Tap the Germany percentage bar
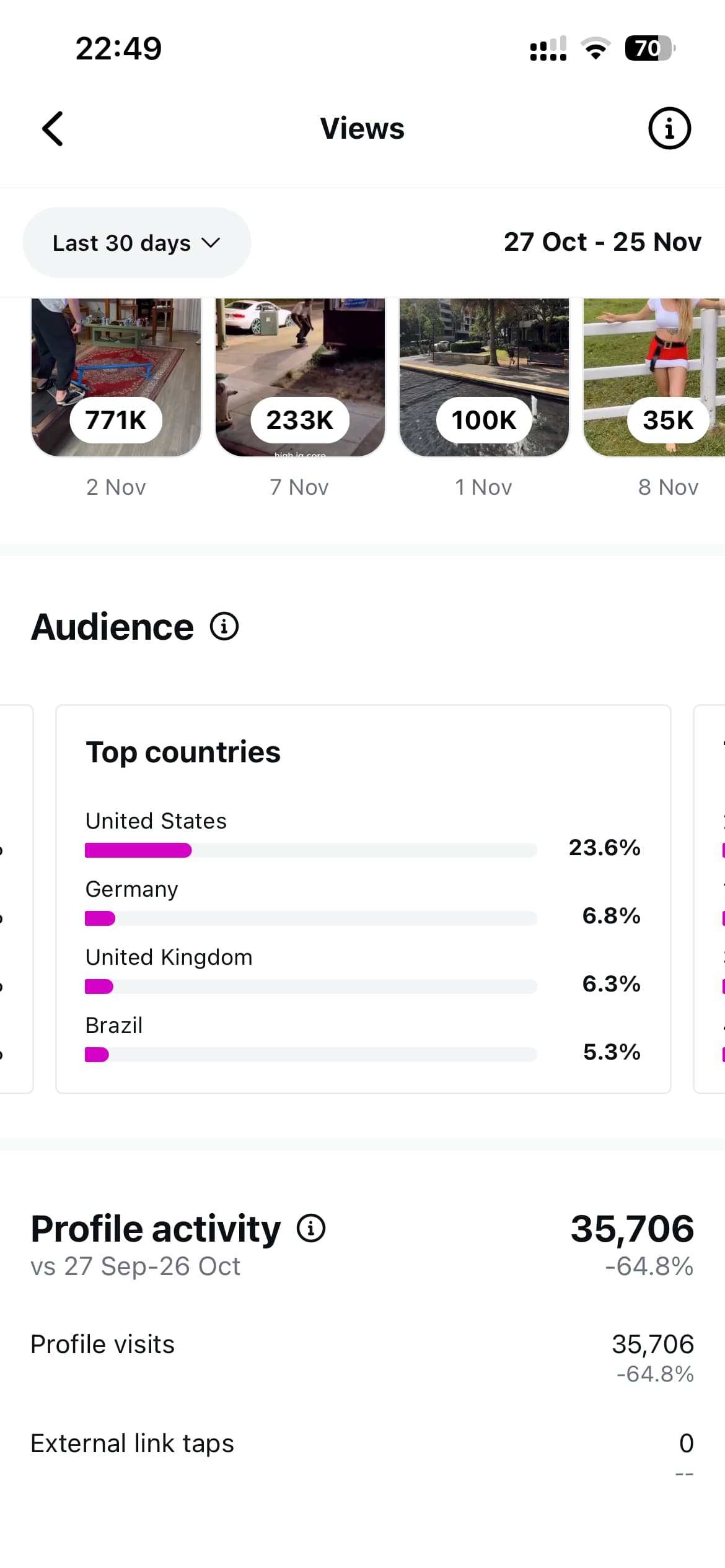This screenshot has height=1568, width=725. pos(310,918)
